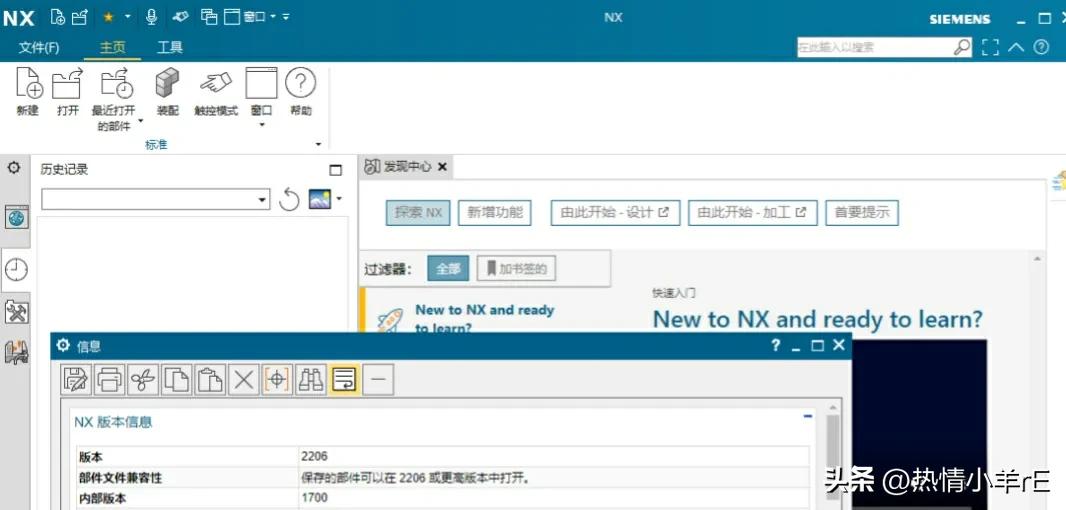Screen dimensions: 1066x510
Task: Click the 打开 ribbon button
Action: (x=67, y=91)
